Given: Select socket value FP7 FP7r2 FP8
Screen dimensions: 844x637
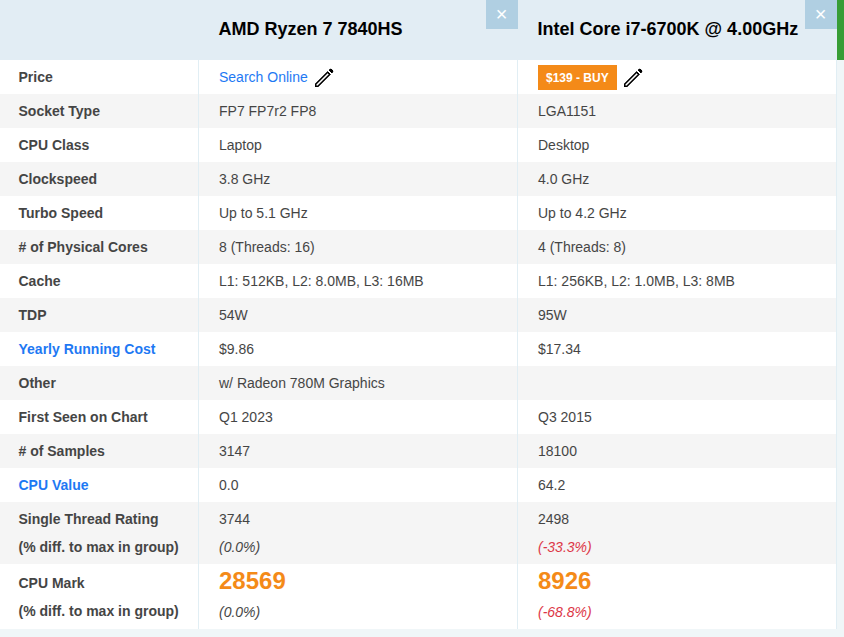Looking at the screenshot, I should pos(268,111).
